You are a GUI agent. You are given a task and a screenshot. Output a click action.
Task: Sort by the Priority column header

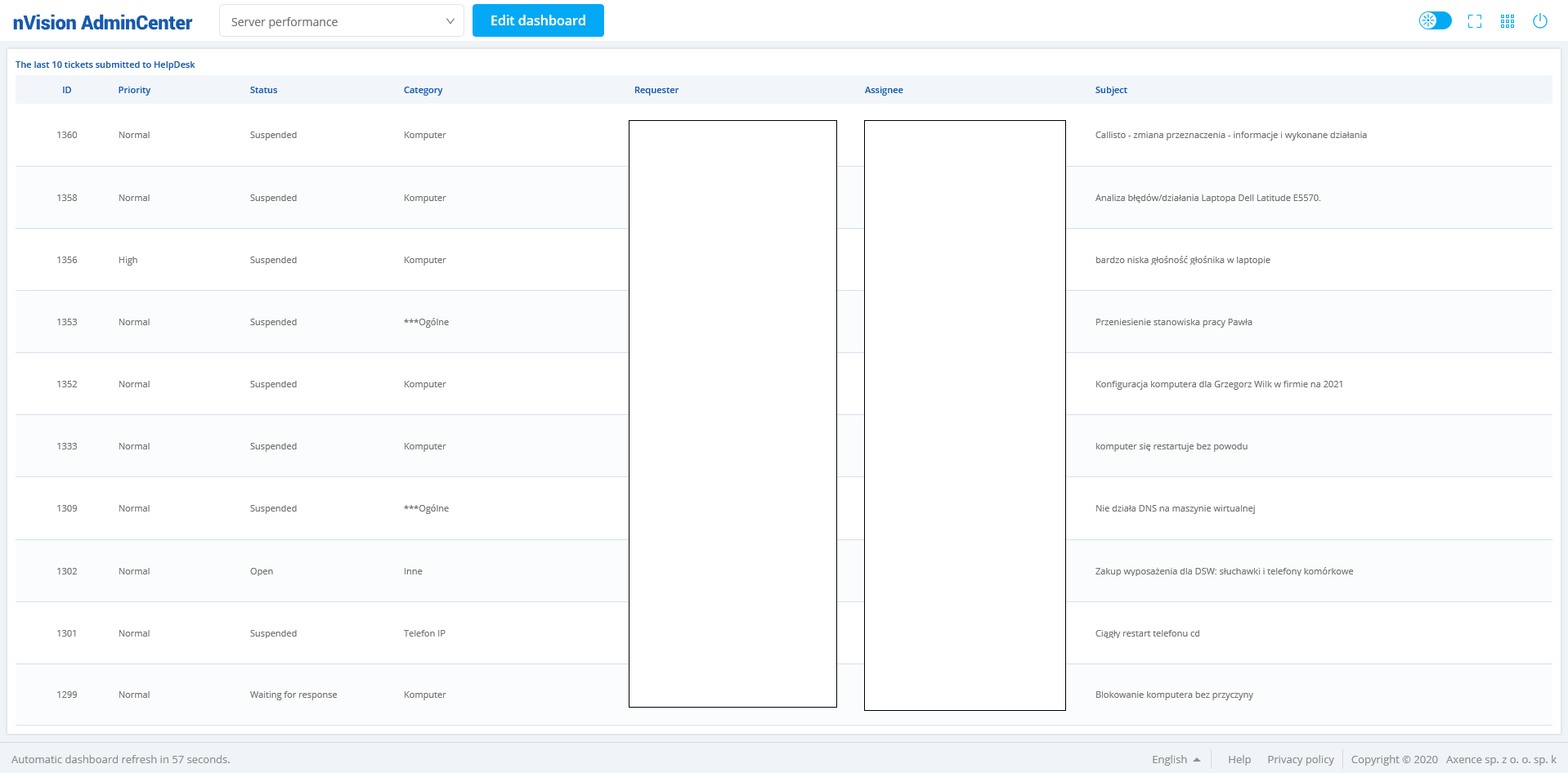134,90
